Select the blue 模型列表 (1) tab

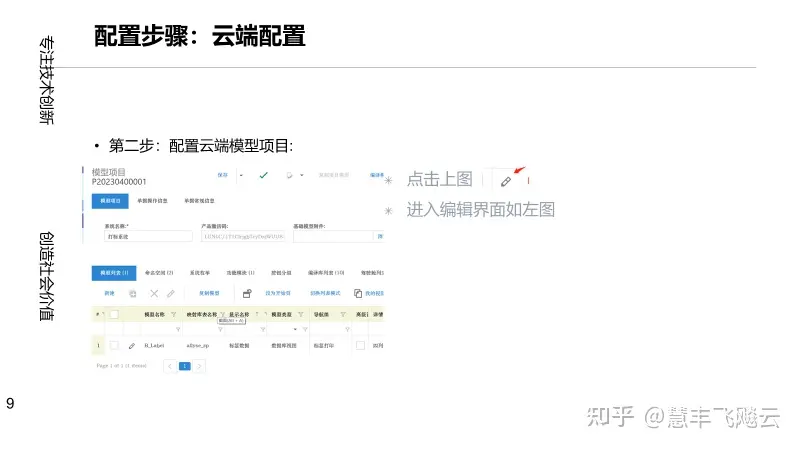[x=114, y=273]
